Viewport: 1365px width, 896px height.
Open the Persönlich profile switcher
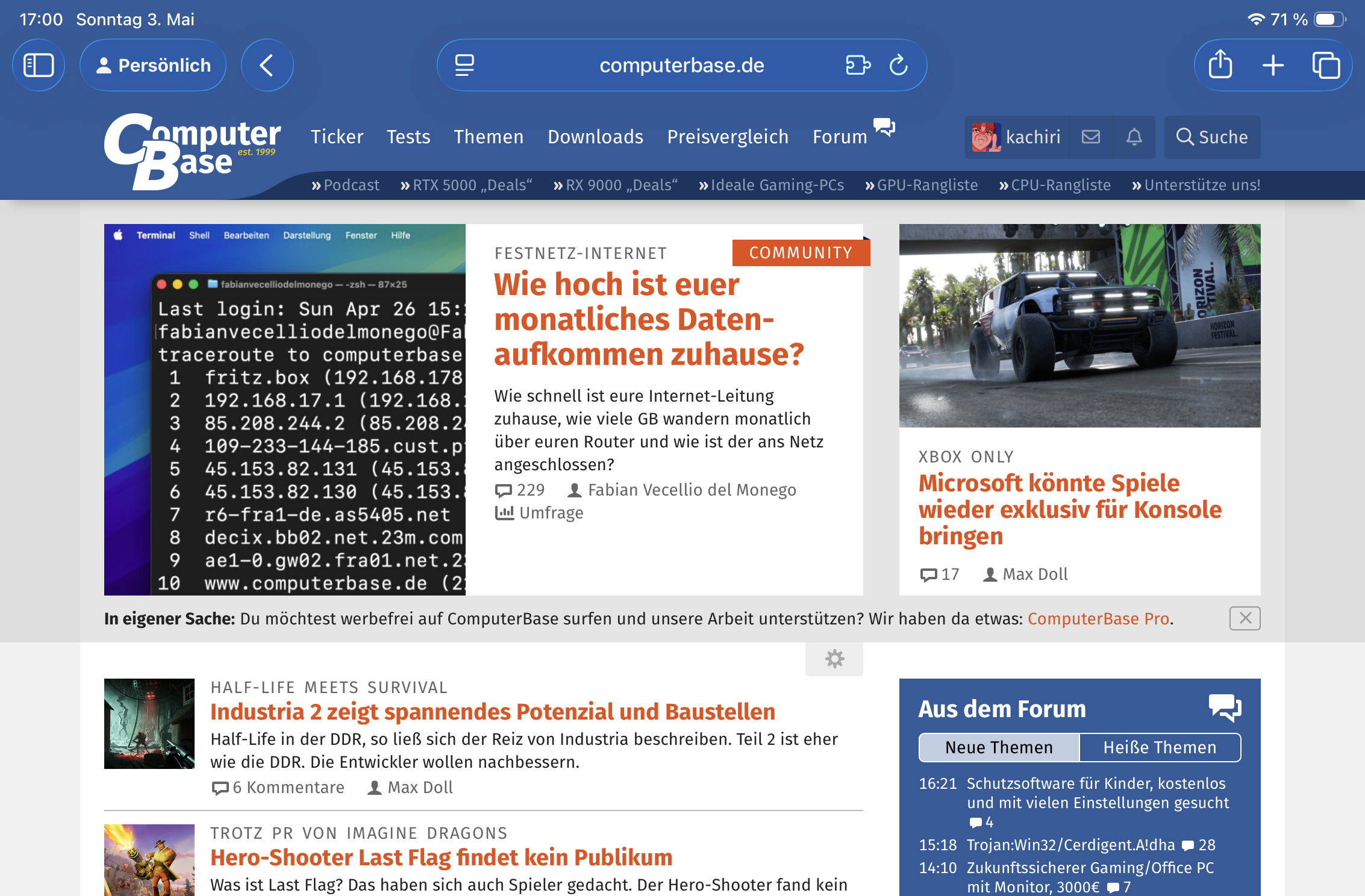[x=153, y=65]
